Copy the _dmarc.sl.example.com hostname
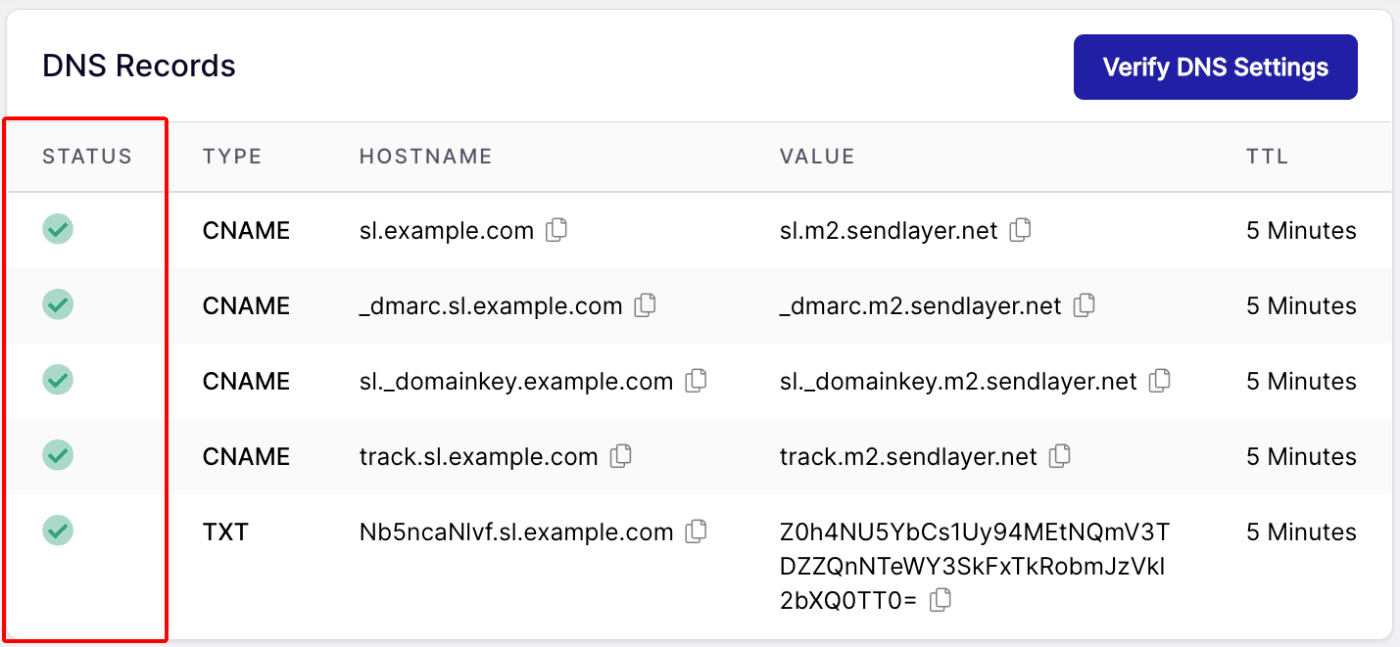 click(645, 306)
